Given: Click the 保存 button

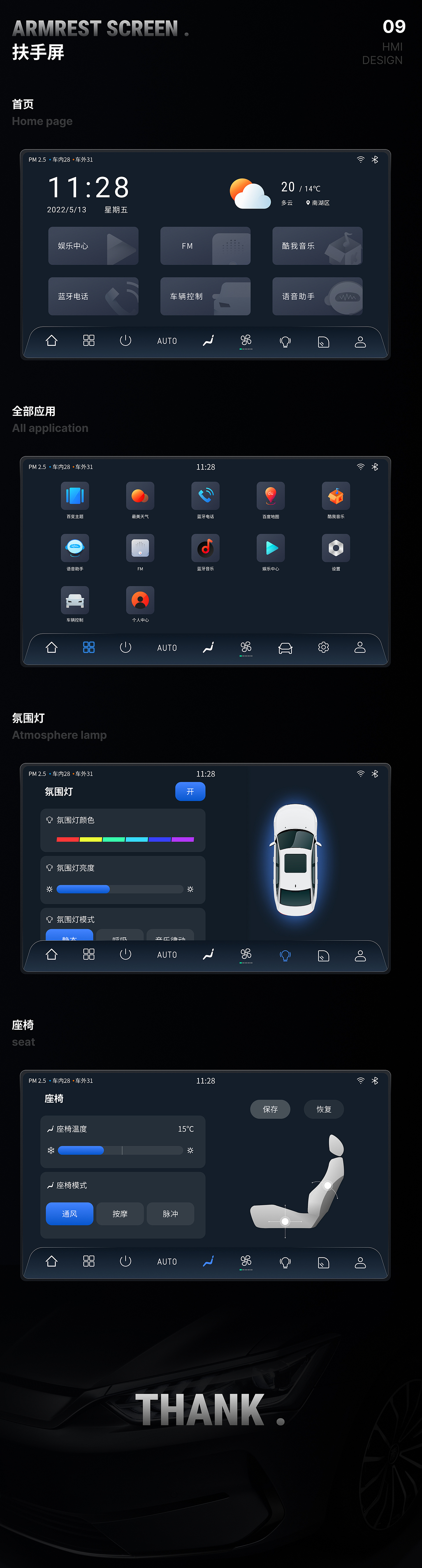Looking at the screenshot, I should tap(270, 1109).
